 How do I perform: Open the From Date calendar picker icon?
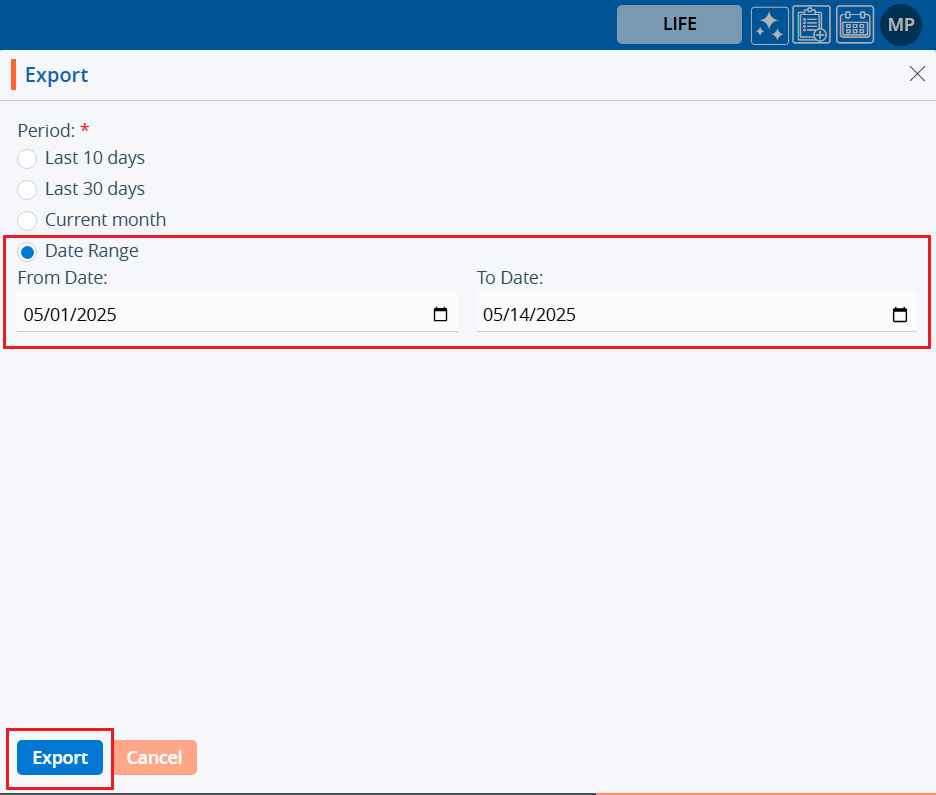click(x=440, y=315)
